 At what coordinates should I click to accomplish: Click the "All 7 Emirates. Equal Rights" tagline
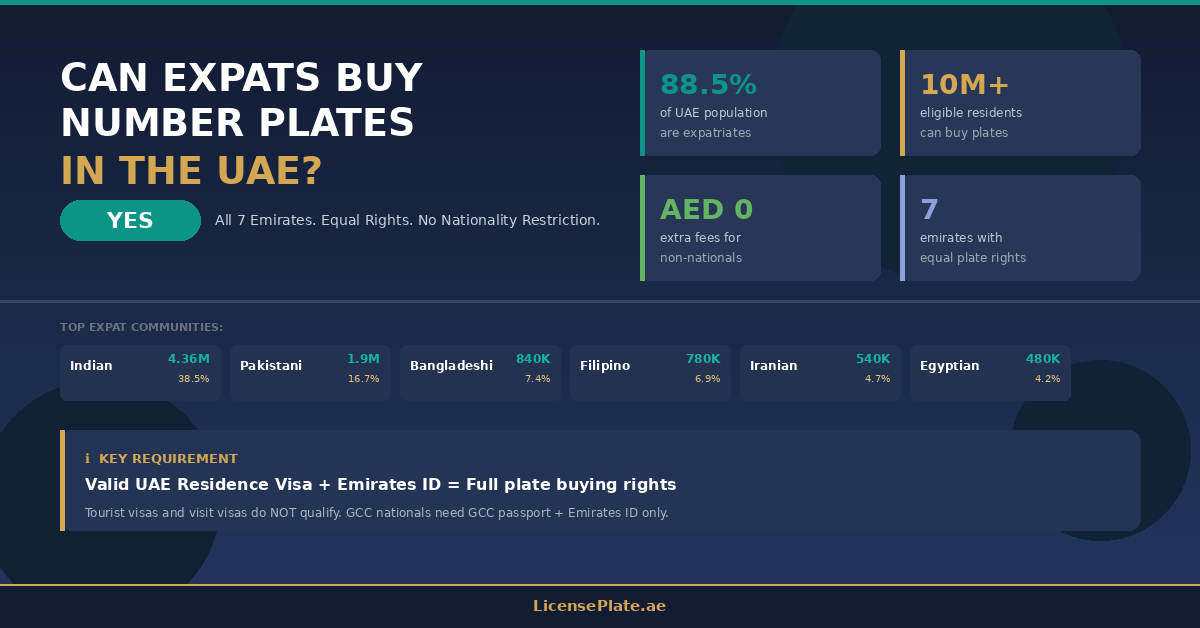(407, 220)
